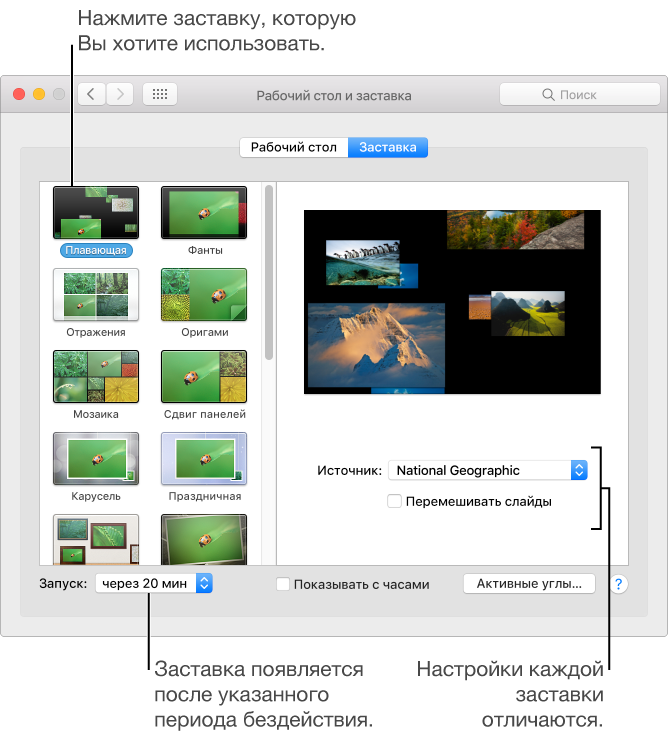This screenshot has width=668, height=740.
Task: Choose the Фанты screensaver thumbnail
Action: pyautogui.click(x=204, y=212)
